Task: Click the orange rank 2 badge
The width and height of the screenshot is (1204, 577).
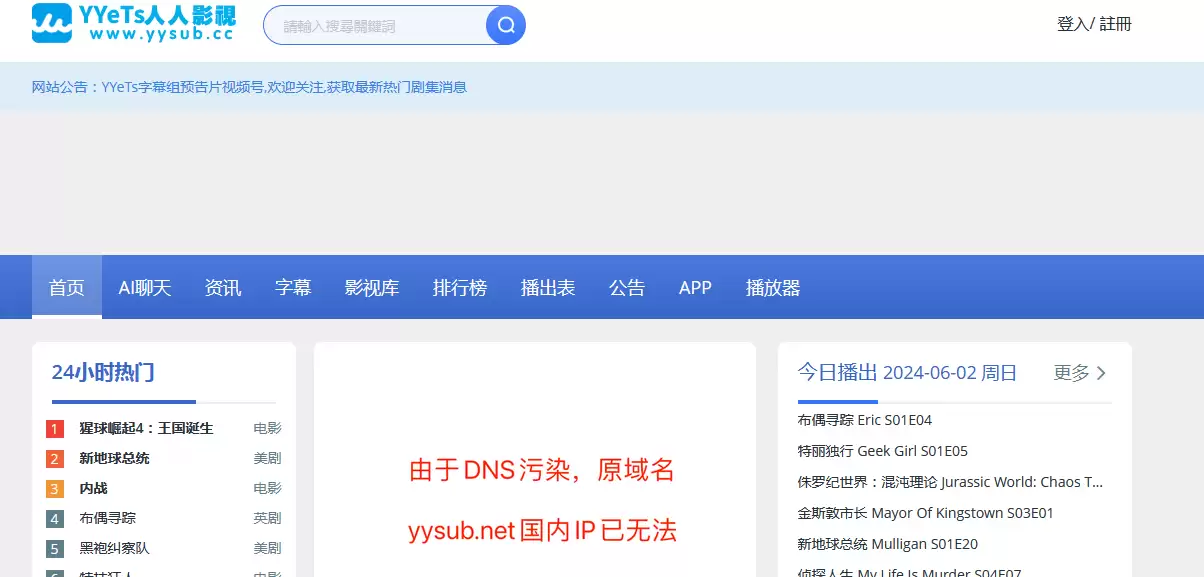Action: (55, 459)
